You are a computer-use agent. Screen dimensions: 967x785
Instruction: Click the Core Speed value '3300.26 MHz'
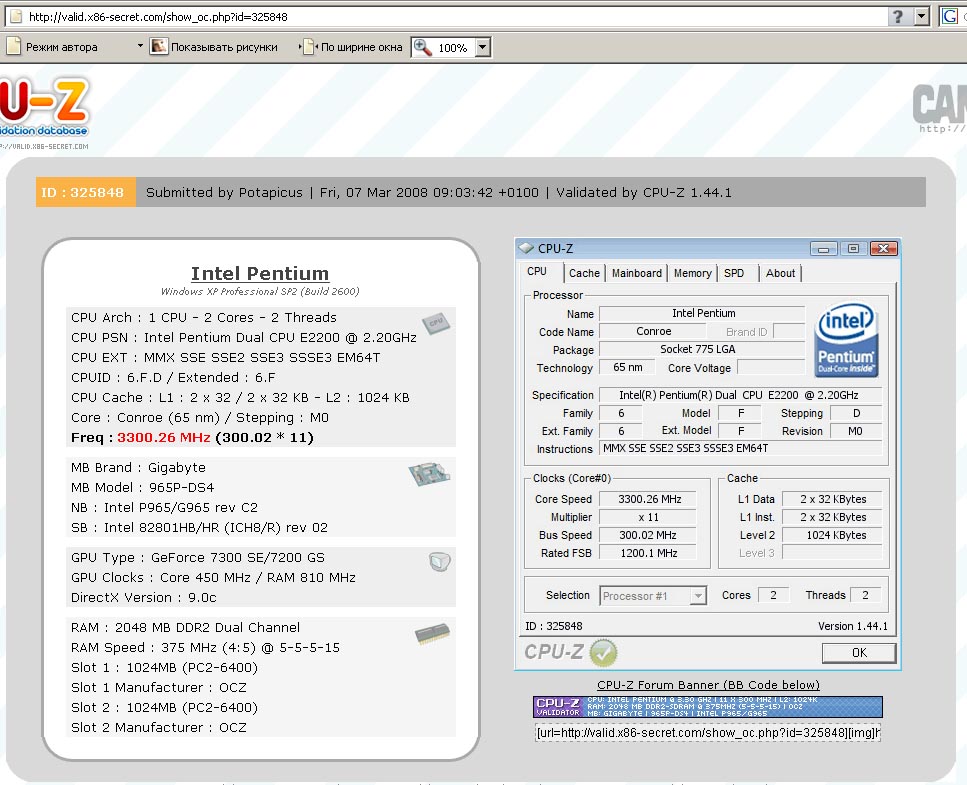649,499
